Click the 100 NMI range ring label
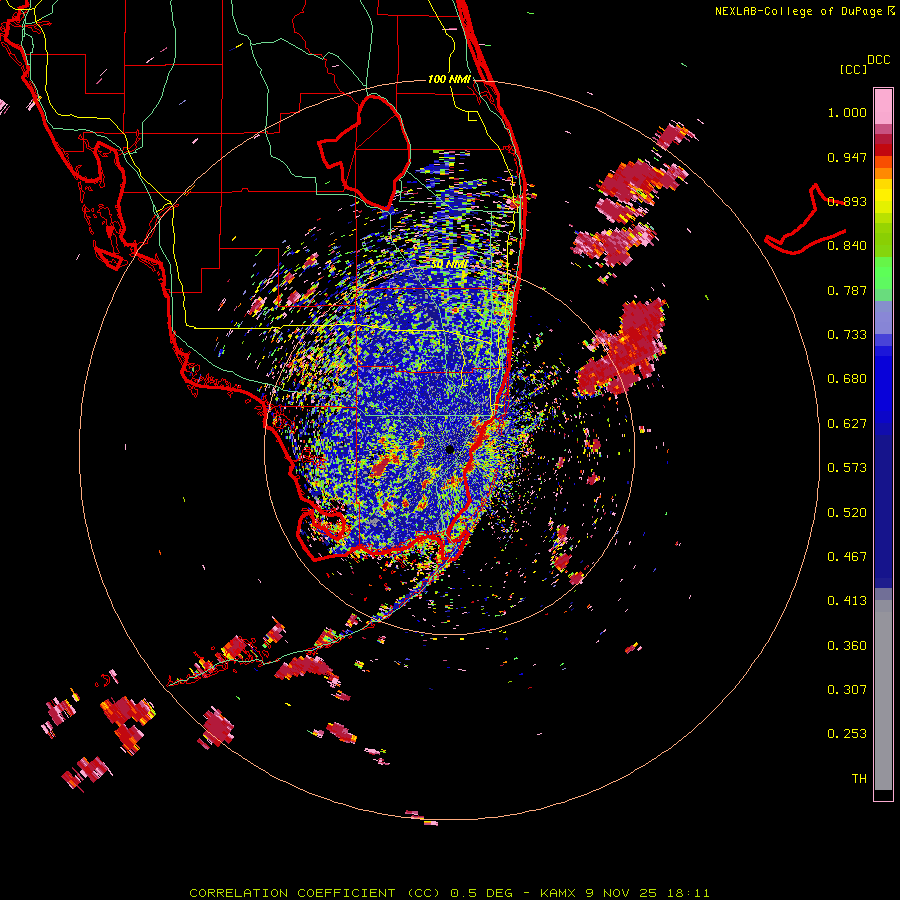Image resolution: width=900 pixels, height=900 pixels. pos(449,79)
